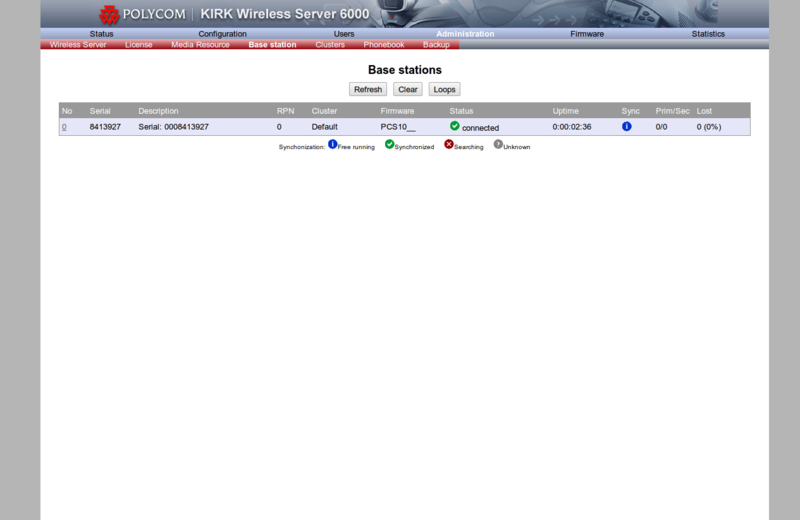Viewport: 800px width, 520px height.
Task: Click the Default cluster cell
Action: [324, 127]
